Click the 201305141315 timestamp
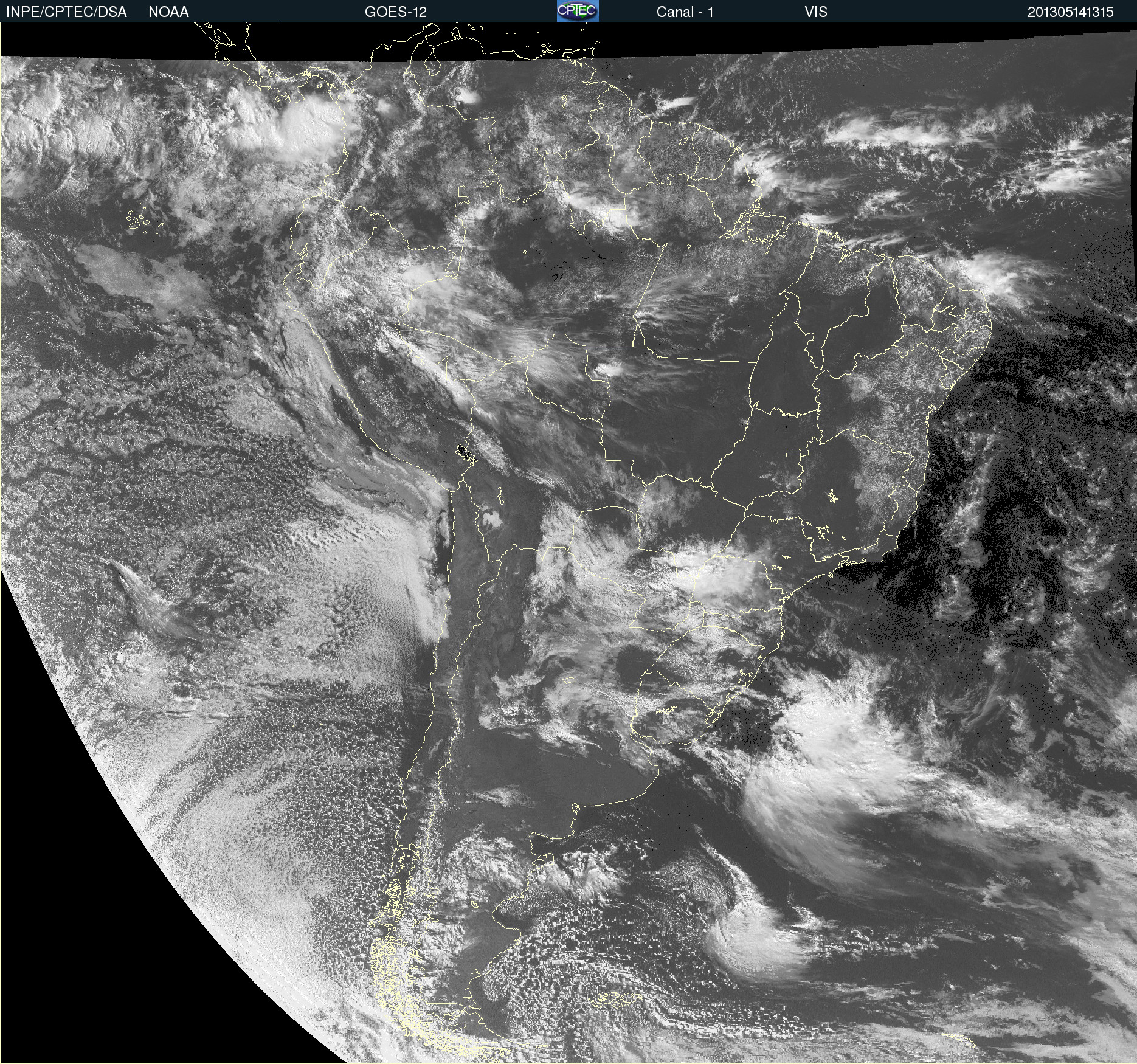1137x1064 pixels. (x=1071, y=12)
